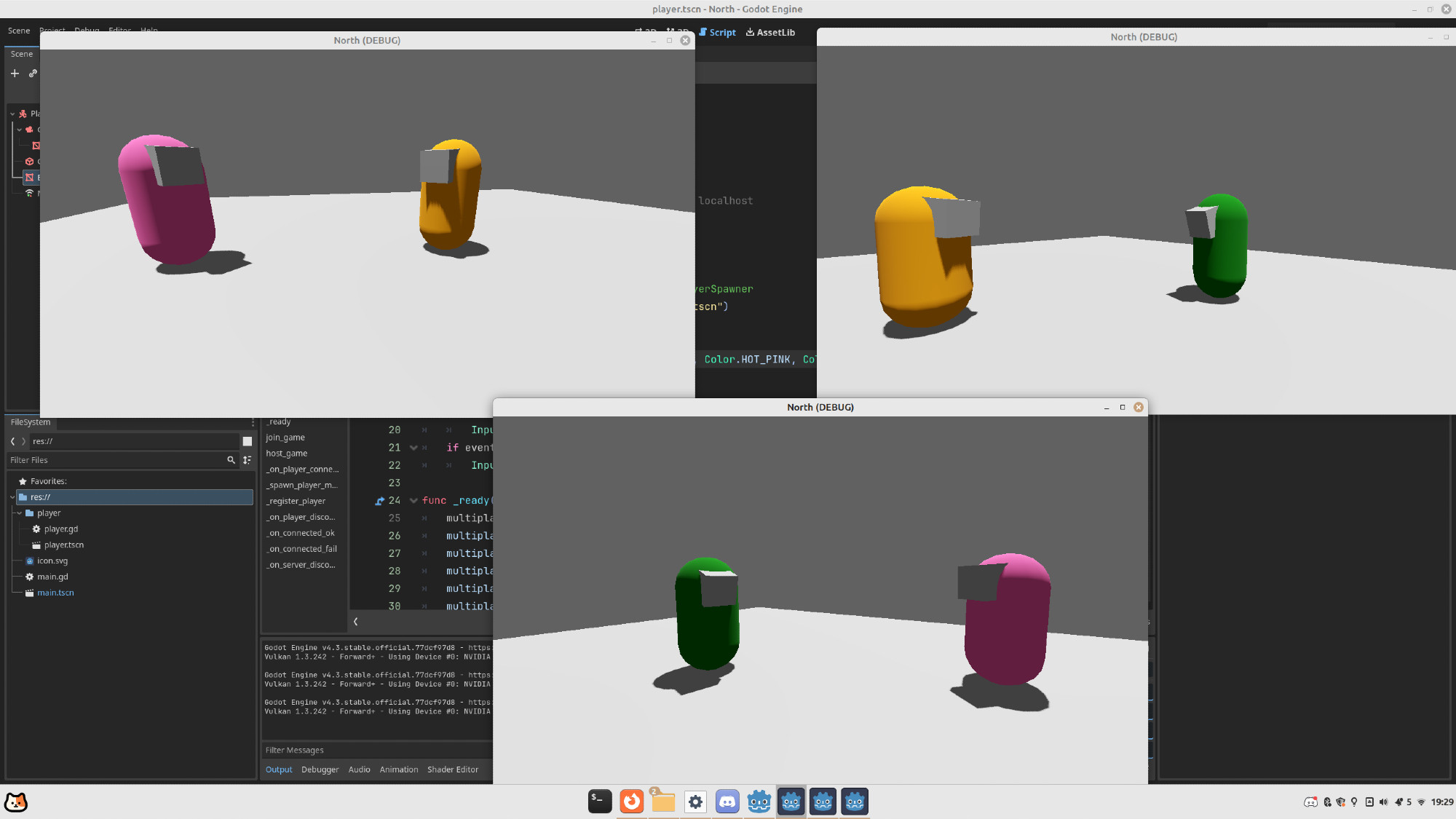Jump to _on_connected_ok in the method list
The height and width of the screenshot is (819, 1456).
point(300,533)
